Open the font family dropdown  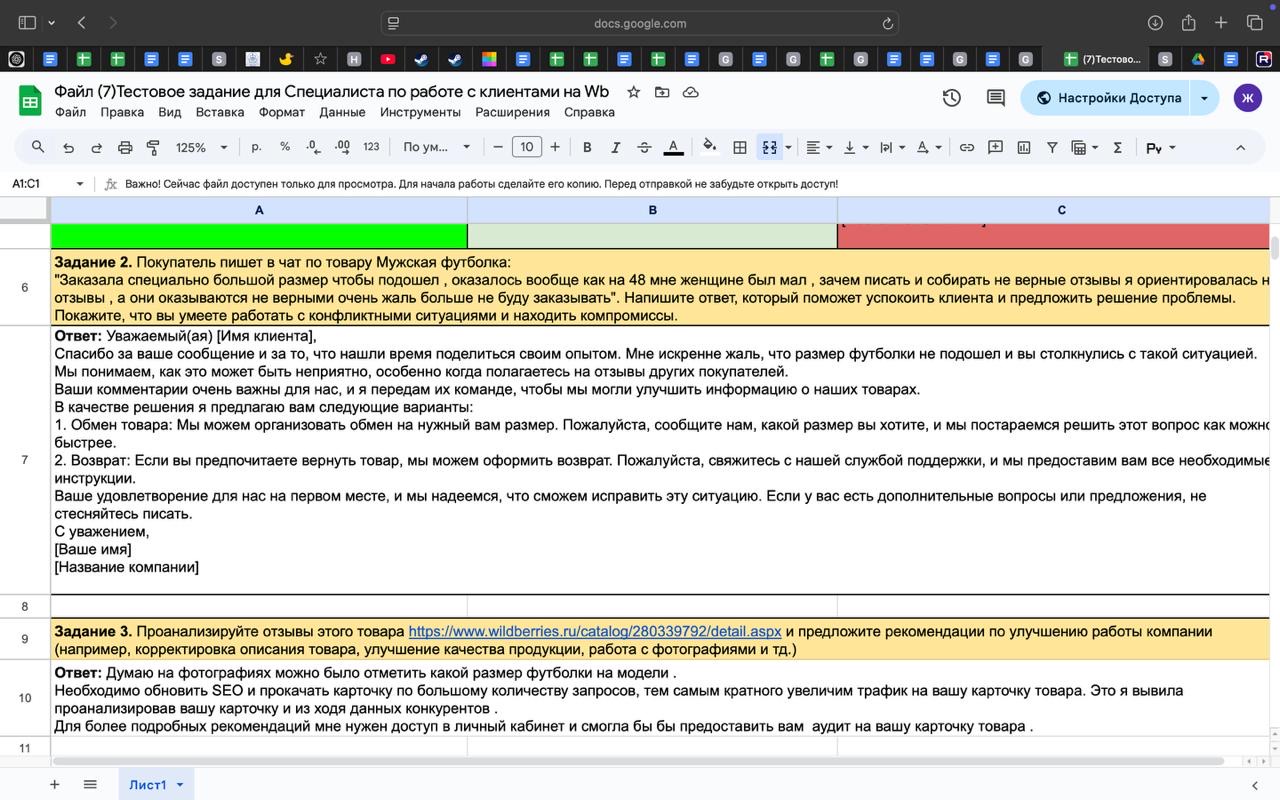coord(436,147)
